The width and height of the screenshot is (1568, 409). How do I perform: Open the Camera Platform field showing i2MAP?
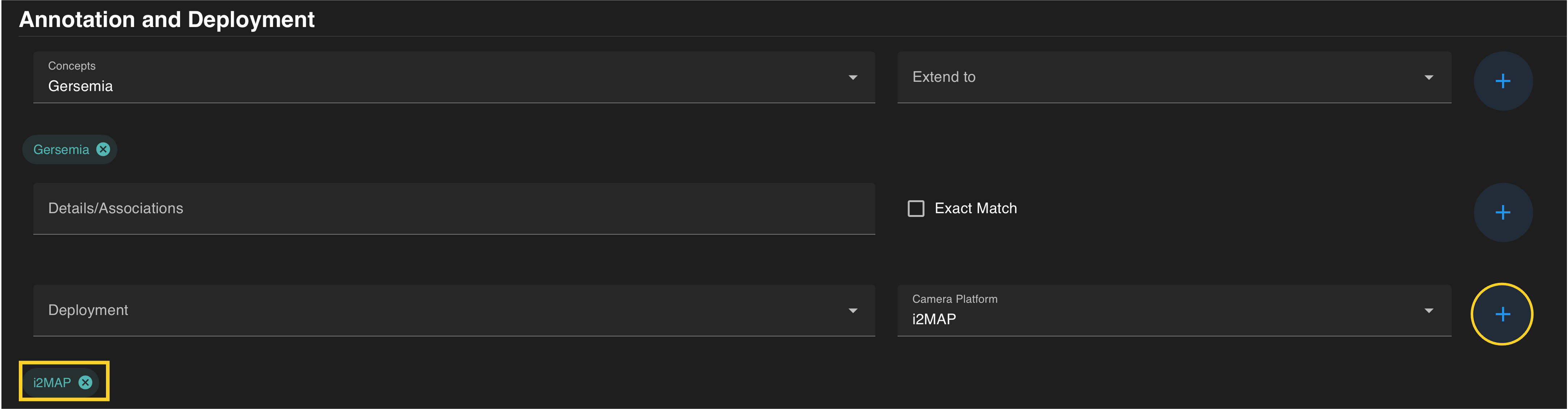pyautogui.click(x=1156, y=314)
